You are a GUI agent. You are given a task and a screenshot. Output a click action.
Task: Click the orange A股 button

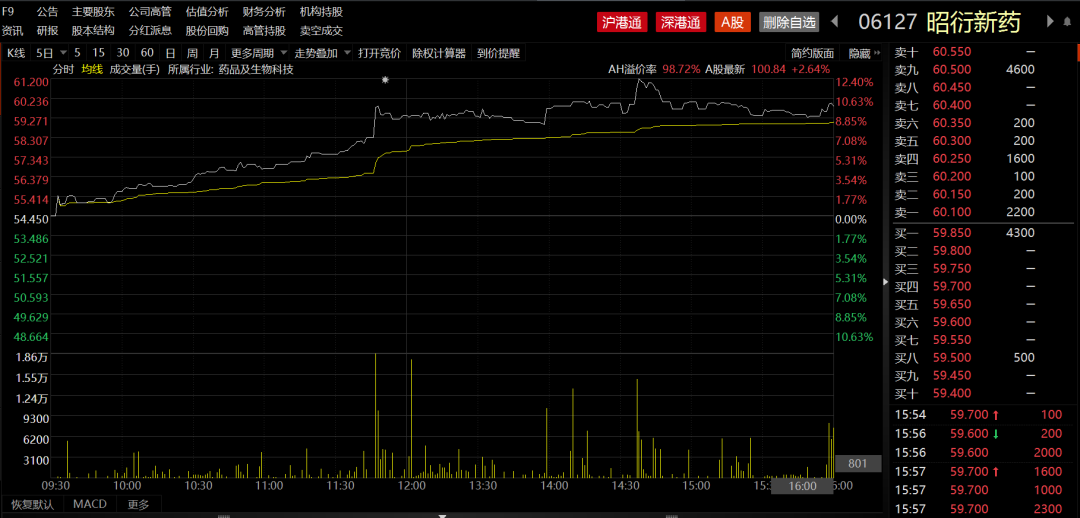pyautogui.click(x=732, y=22)
